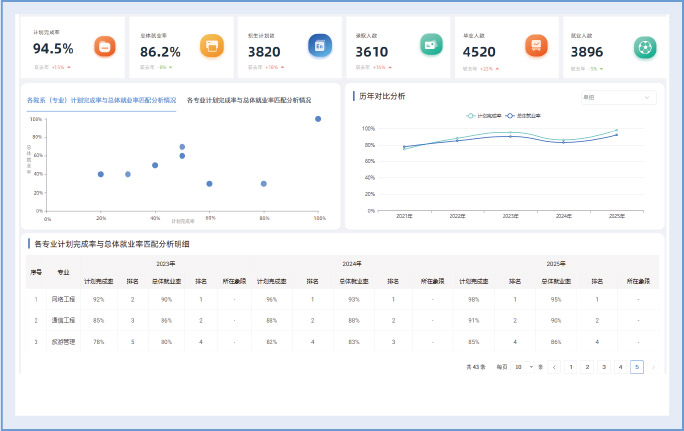Click the blue 招生计划数 card icon
The width and height of the screenshot is (684, 431).
pyautogui.click(x=320, y=46)
